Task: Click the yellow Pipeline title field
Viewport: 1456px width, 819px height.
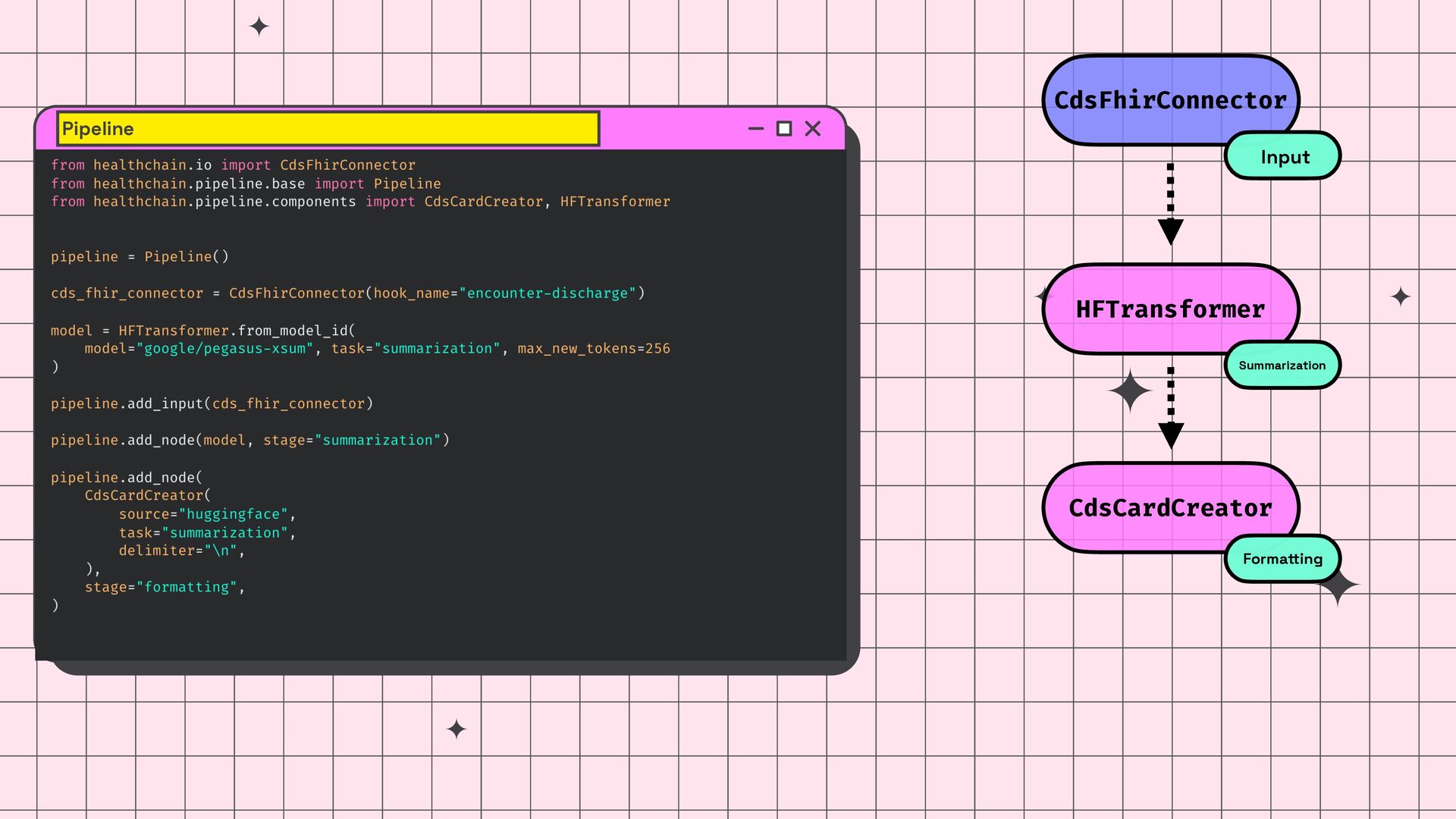Action: (328, 129)
